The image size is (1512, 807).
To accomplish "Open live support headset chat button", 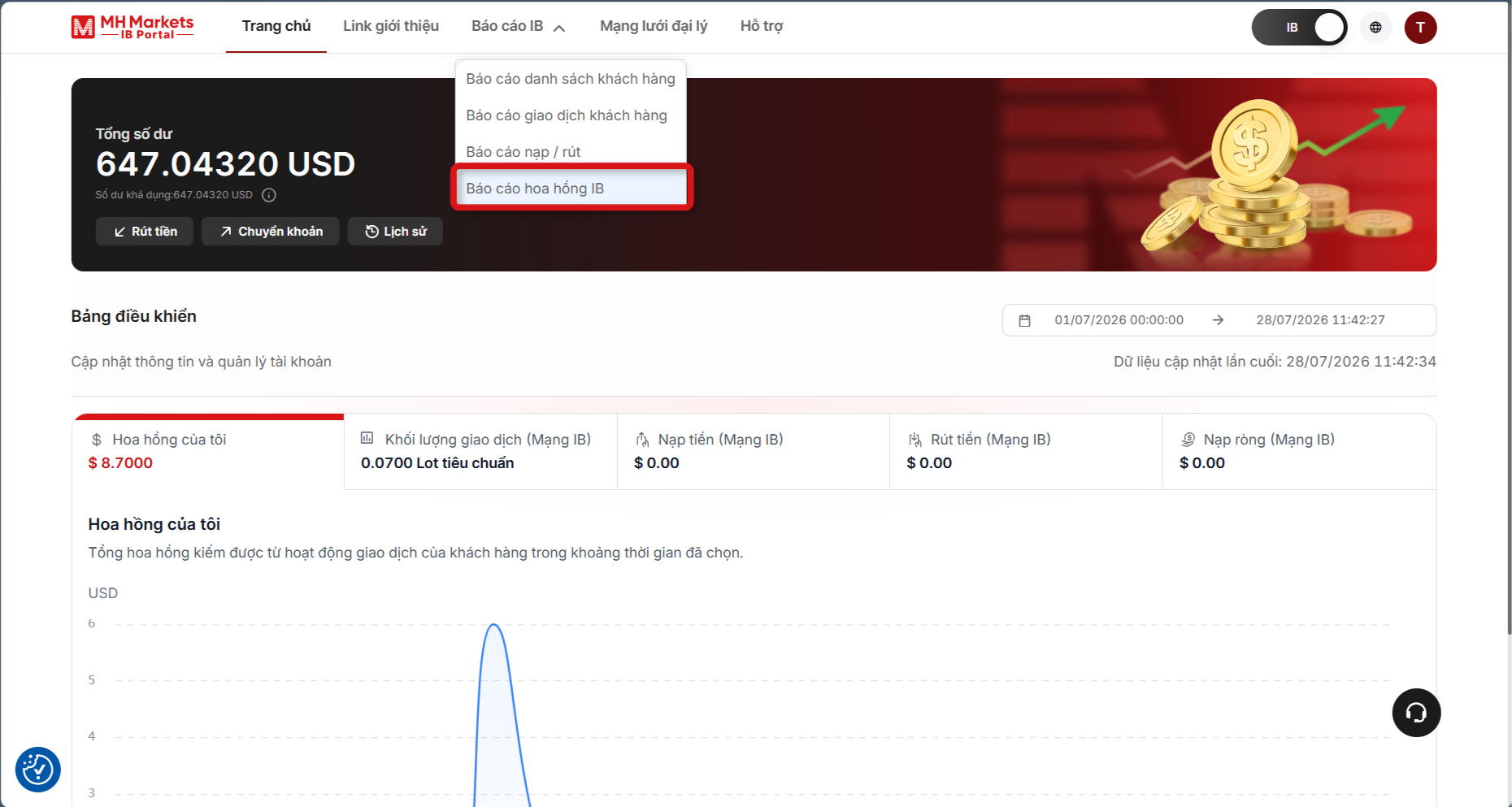I will point(1416,713).
